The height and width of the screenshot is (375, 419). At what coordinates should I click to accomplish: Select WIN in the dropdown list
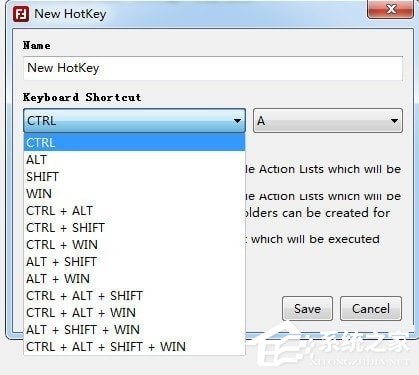point(134,194)
